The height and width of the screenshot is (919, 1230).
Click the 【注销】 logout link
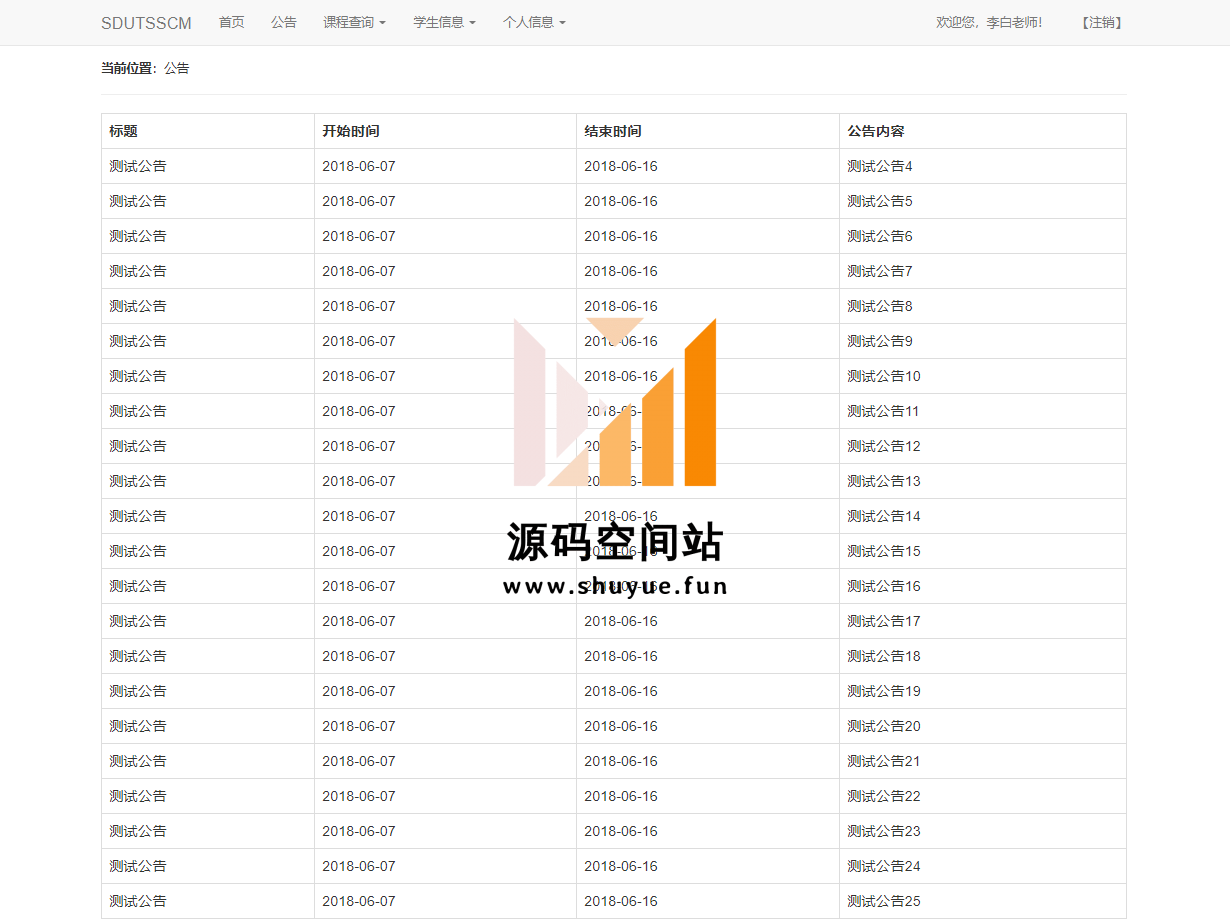tap(1101, 22)
